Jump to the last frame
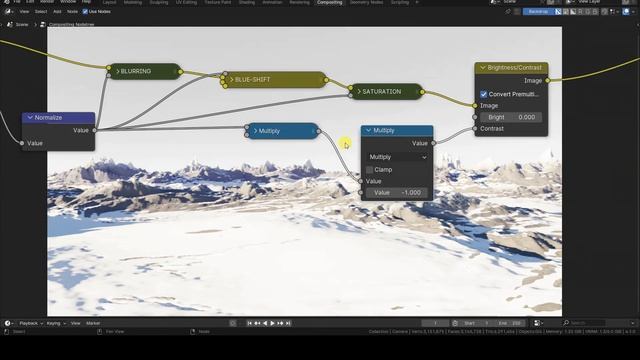Image resolution: width=640 pixels, height=360 pixels. pos(288,323)
